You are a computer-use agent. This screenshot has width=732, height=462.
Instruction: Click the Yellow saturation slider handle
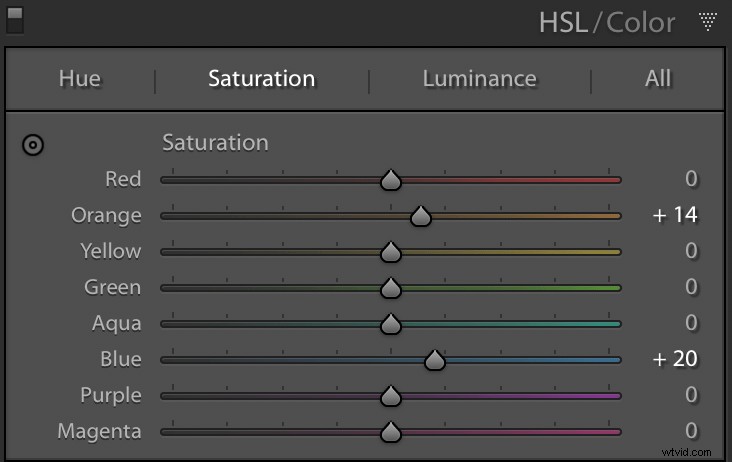pyautogui.click(x=391, y=252)
